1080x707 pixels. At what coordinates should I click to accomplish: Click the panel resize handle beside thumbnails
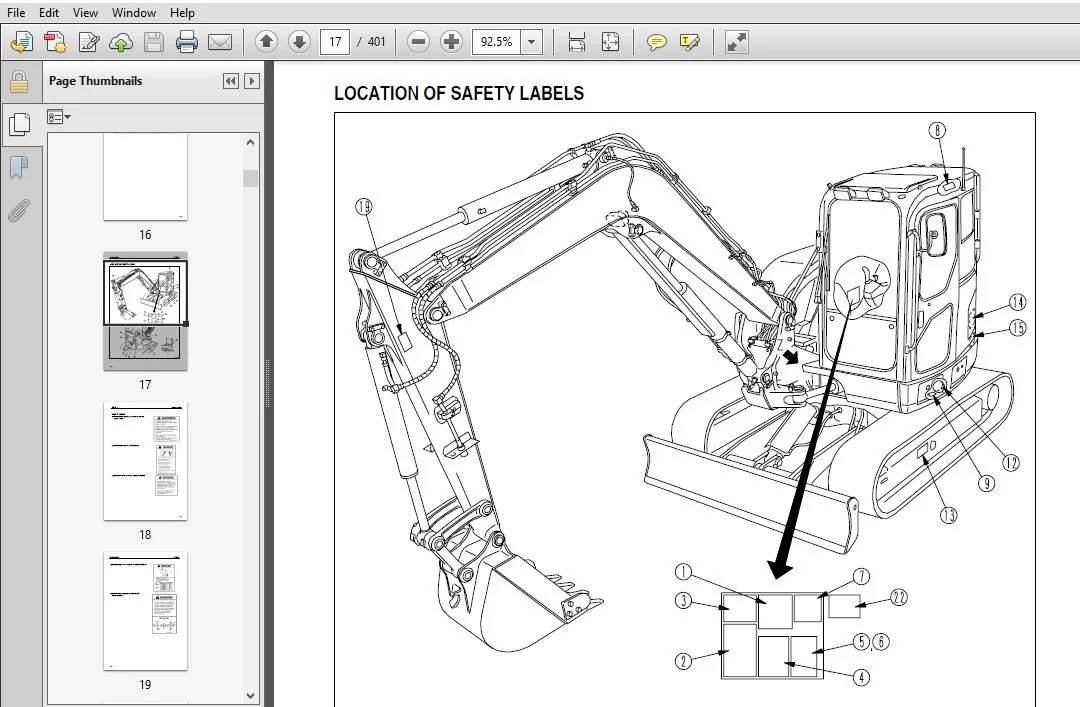click(x=267, y=385)
